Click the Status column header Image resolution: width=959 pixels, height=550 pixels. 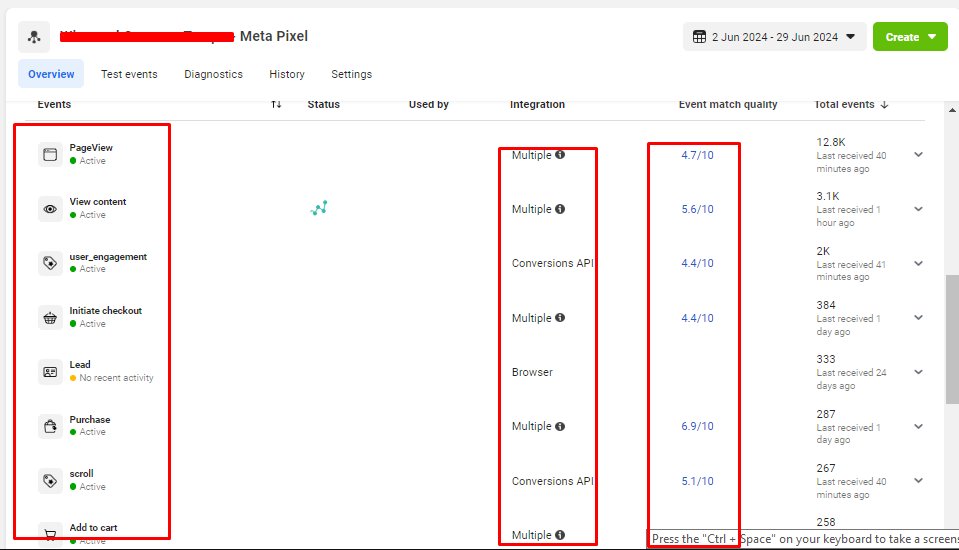tap(324, 105)
